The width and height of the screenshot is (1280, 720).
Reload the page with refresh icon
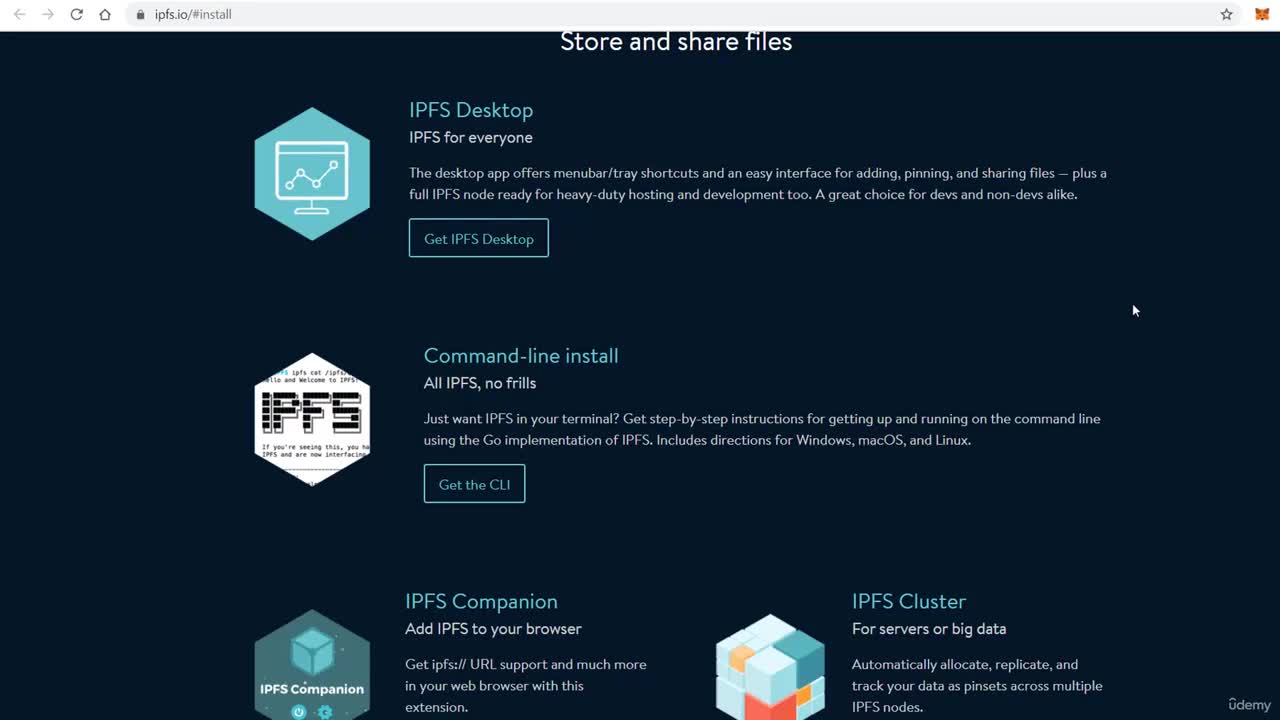click(x=76, y=15)
